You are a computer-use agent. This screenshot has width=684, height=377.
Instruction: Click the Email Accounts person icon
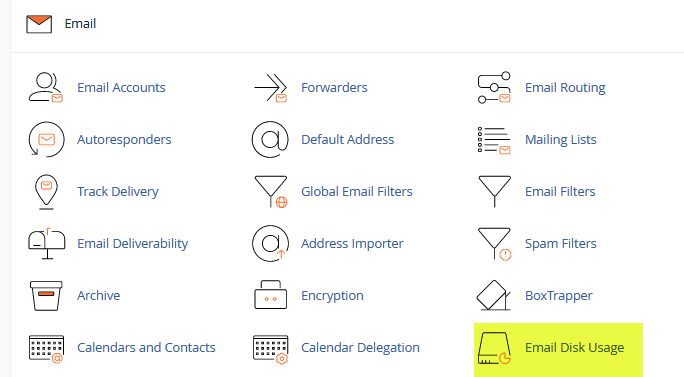[x=46, y=88]
